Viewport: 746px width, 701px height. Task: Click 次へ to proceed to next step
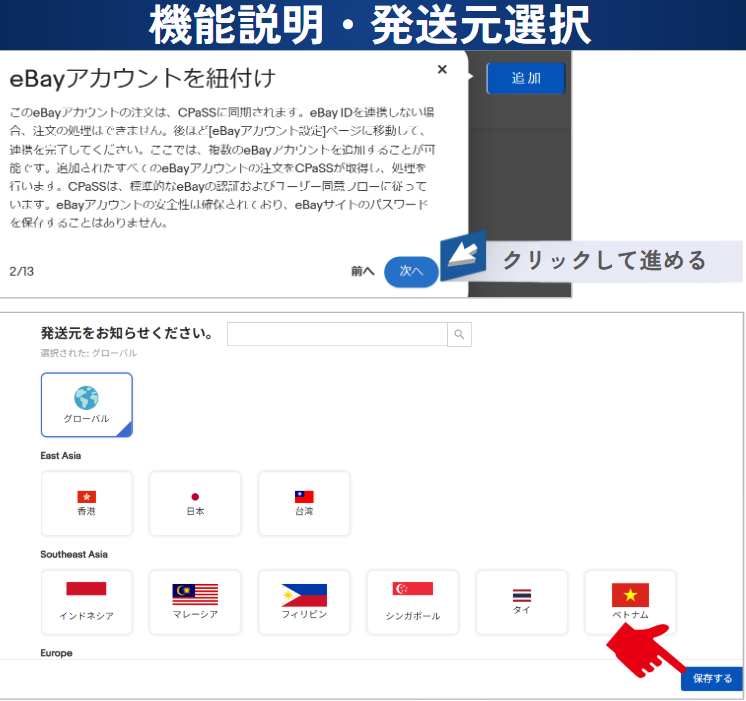pos(411,271)
